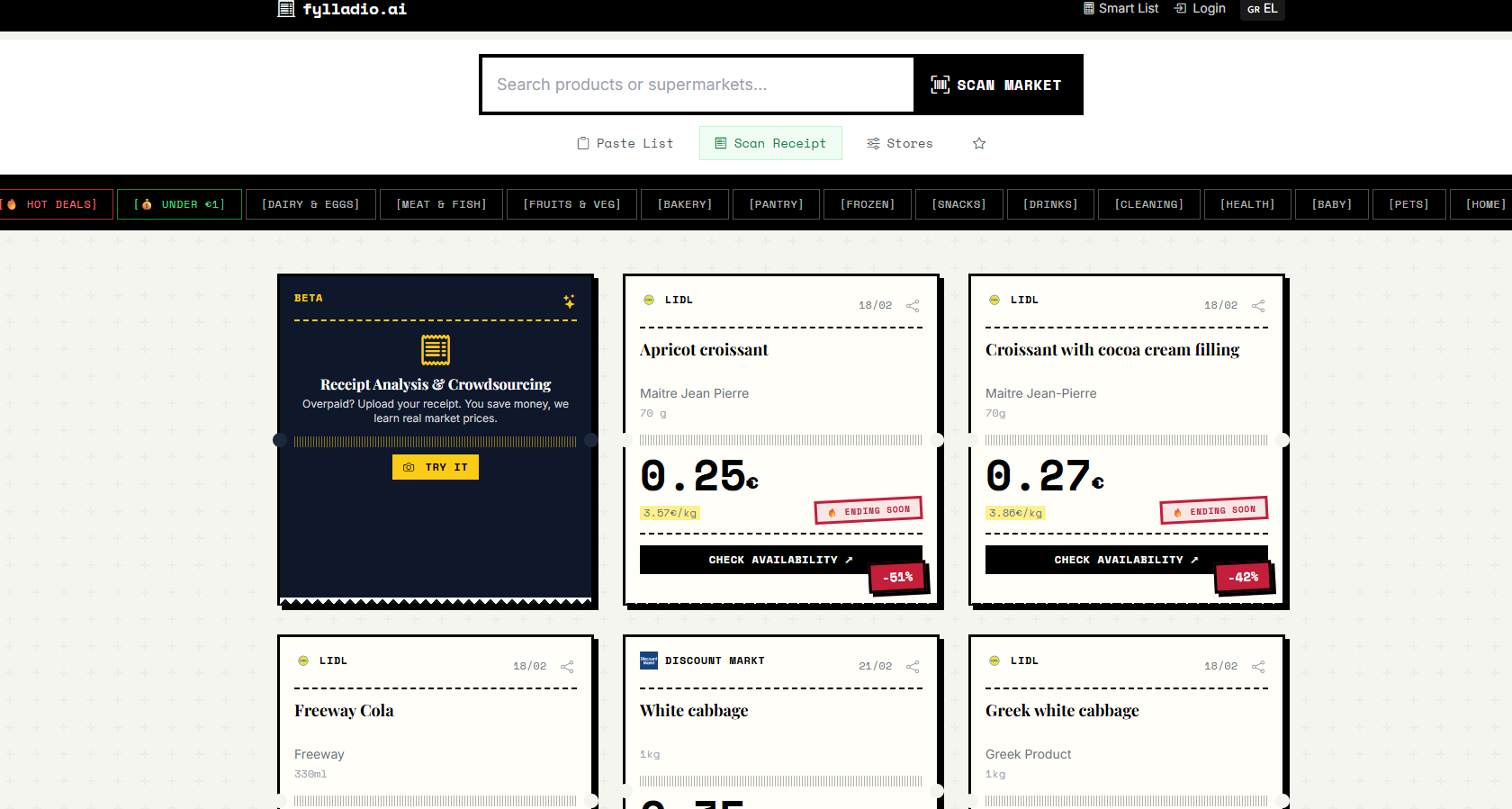Share the Greek white cabbage deal
Image resolution: width=1512 pixels, height=809 pixels.
(1258, 667)
